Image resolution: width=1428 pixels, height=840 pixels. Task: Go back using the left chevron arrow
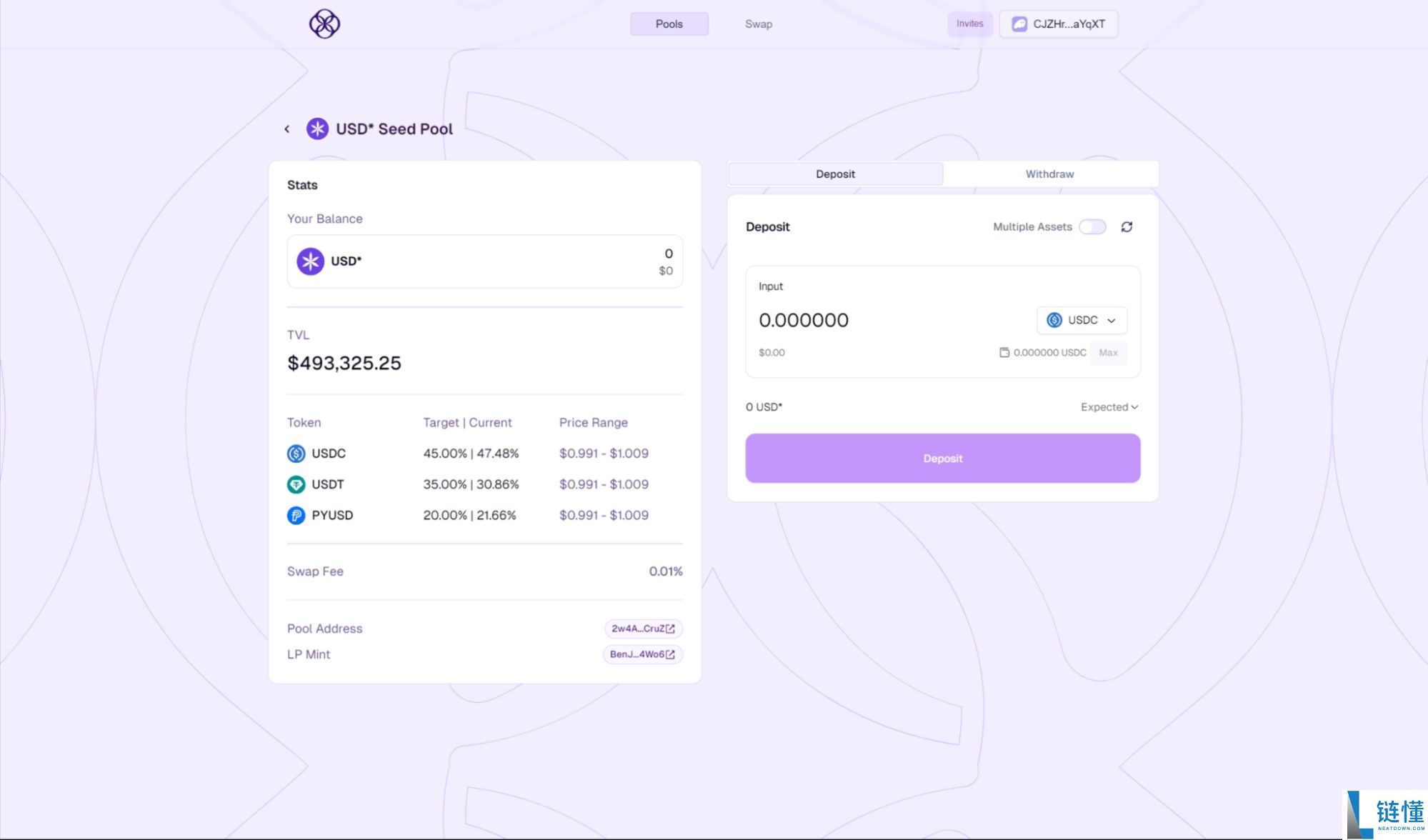[x=287, y=129]
